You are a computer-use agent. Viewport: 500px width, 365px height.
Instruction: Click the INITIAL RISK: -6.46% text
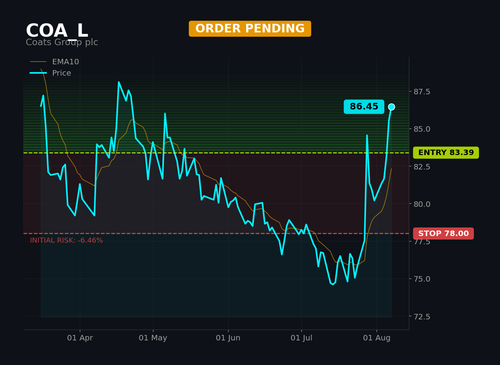coord(66,240)
